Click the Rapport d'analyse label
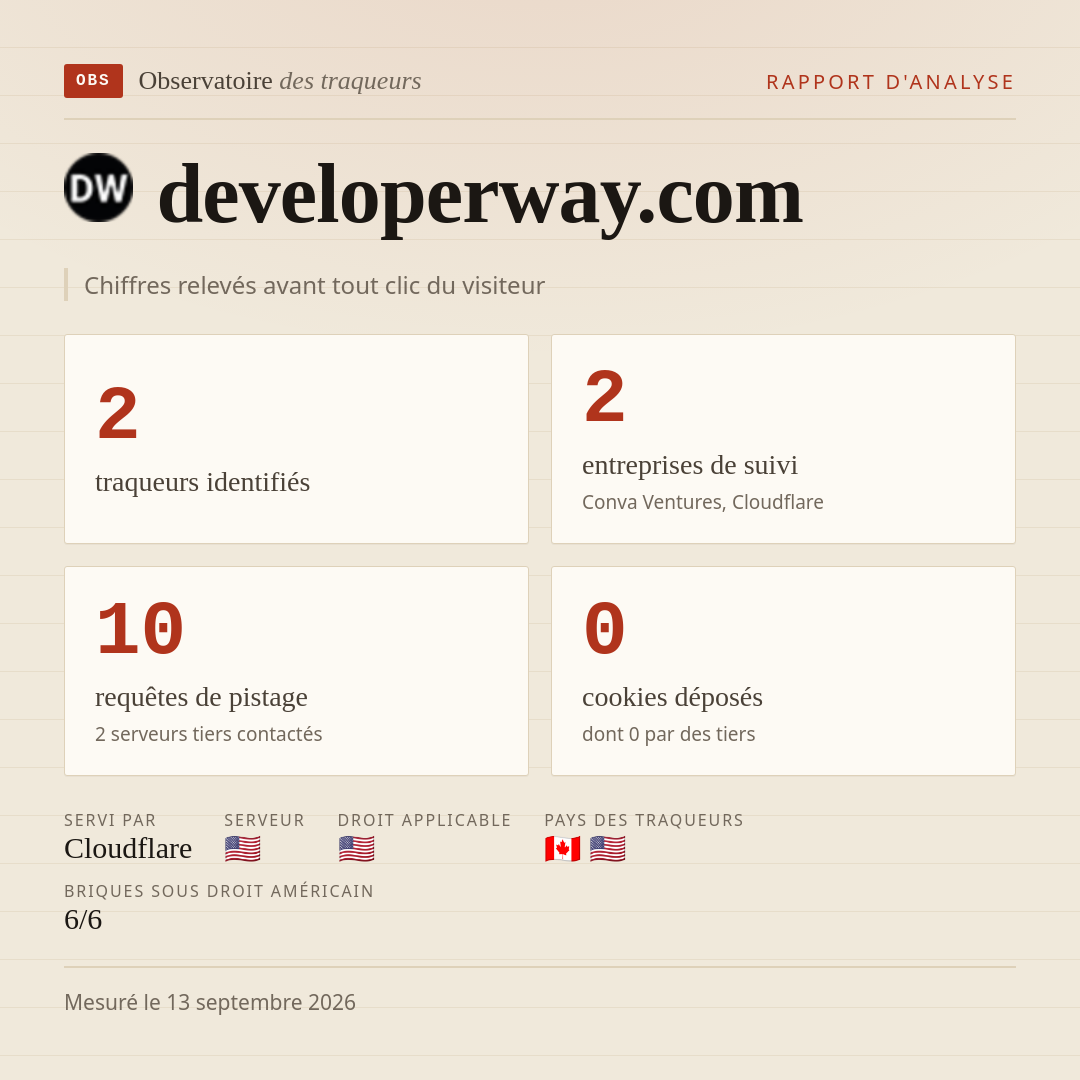Viewport: 1080px width, 1080px height. pos(891,82)
